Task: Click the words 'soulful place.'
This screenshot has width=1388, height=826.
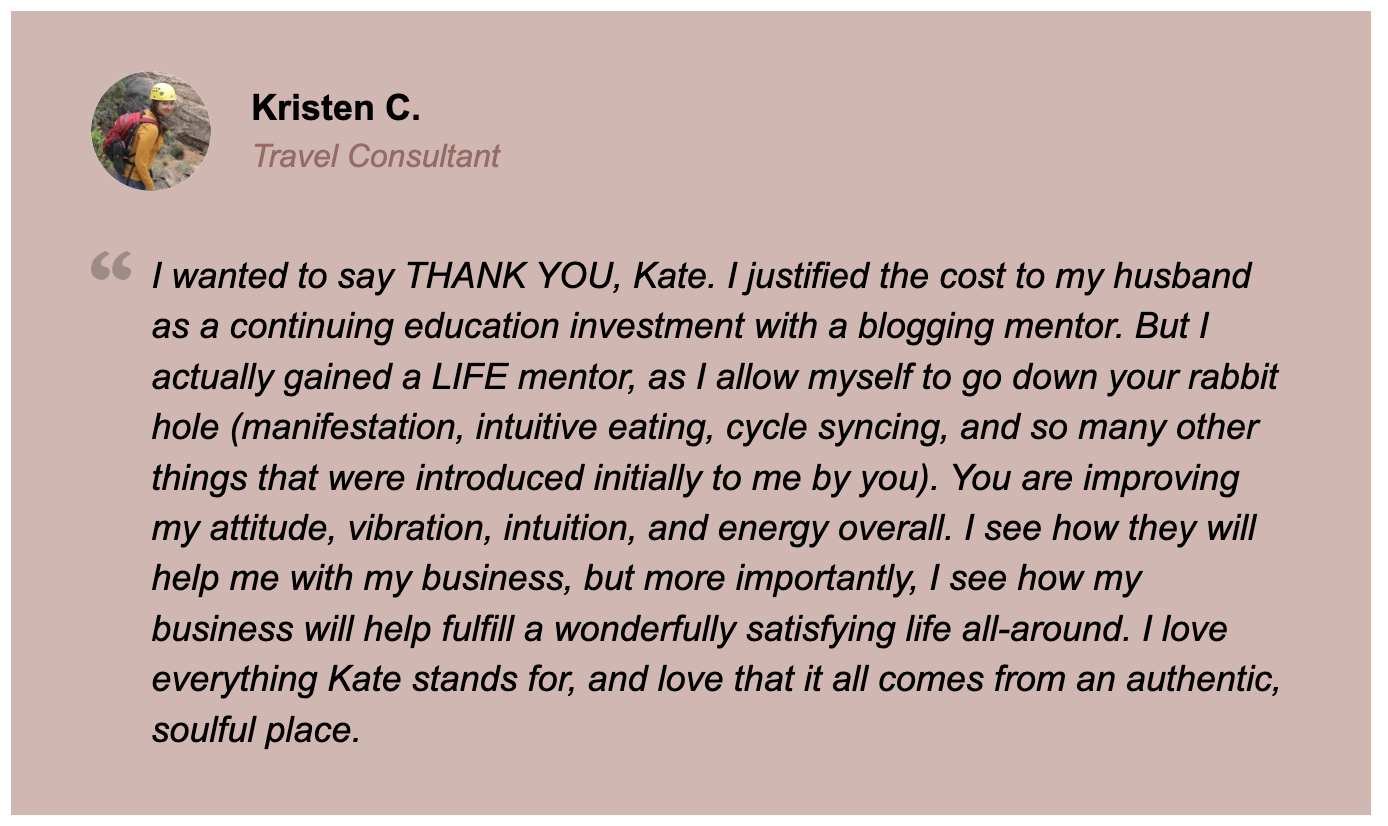Action: 255,730
